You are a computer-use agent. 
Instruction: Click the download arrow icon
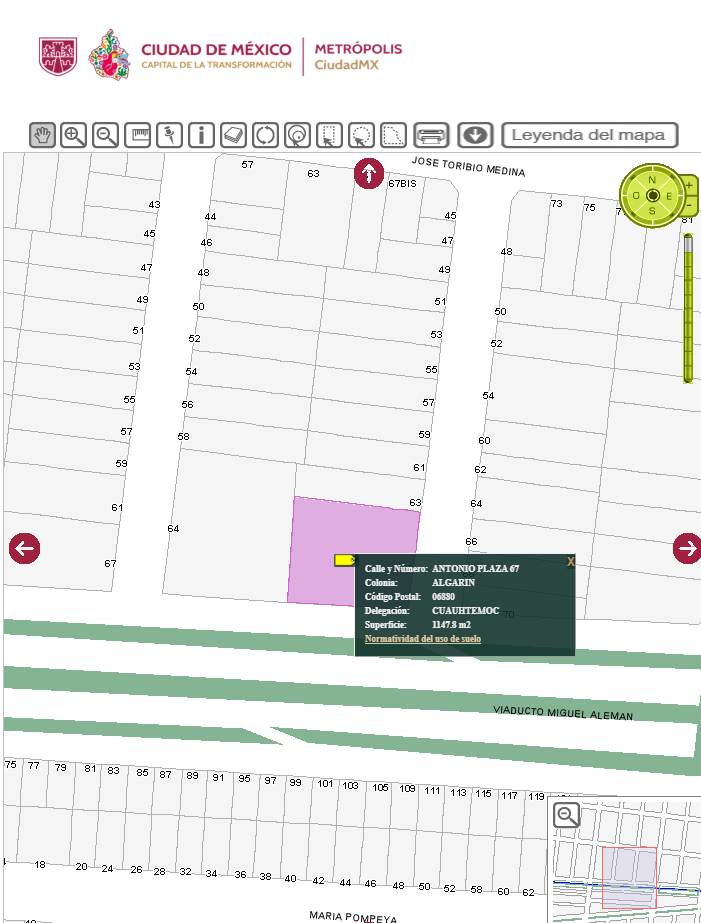475,135
